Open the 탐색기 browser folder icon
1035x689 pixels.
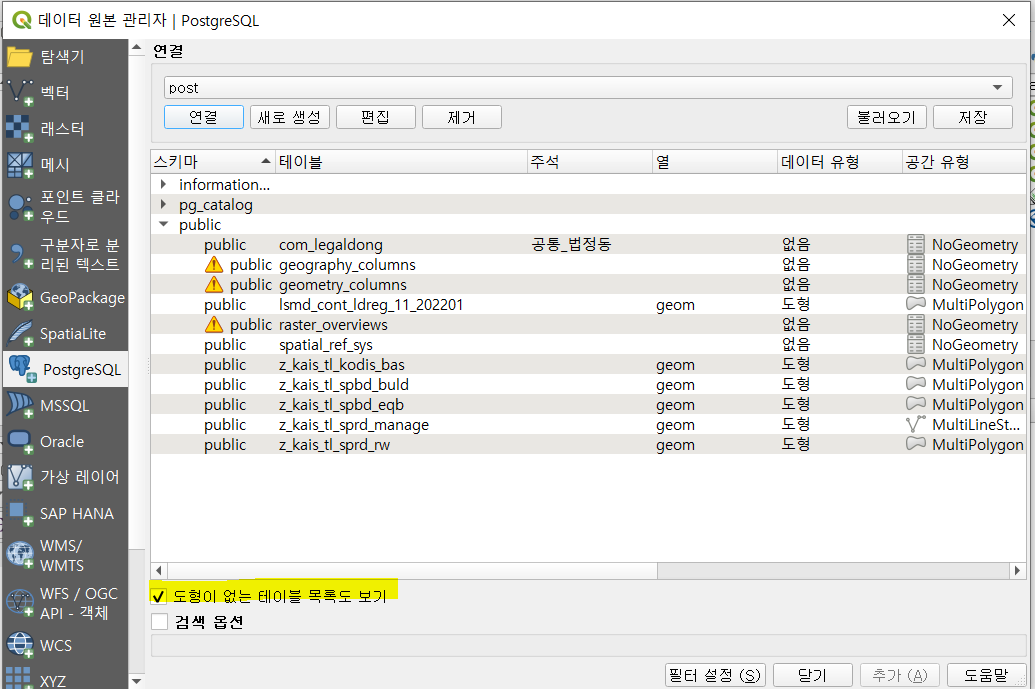[x=19, y=57]
